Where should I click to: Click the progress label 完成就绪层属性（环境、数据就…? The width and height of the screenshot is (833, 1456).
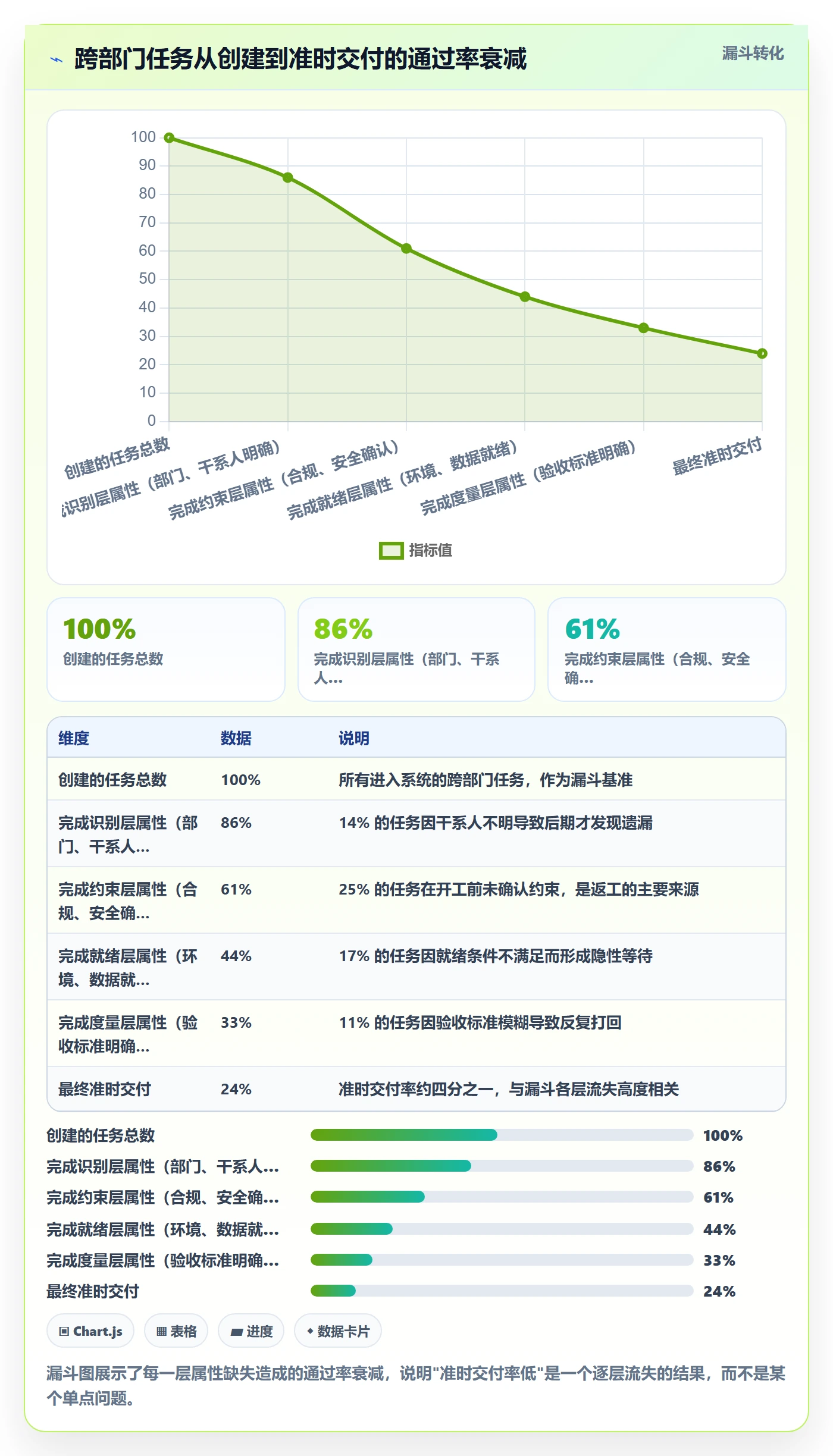pos(163,1229)
